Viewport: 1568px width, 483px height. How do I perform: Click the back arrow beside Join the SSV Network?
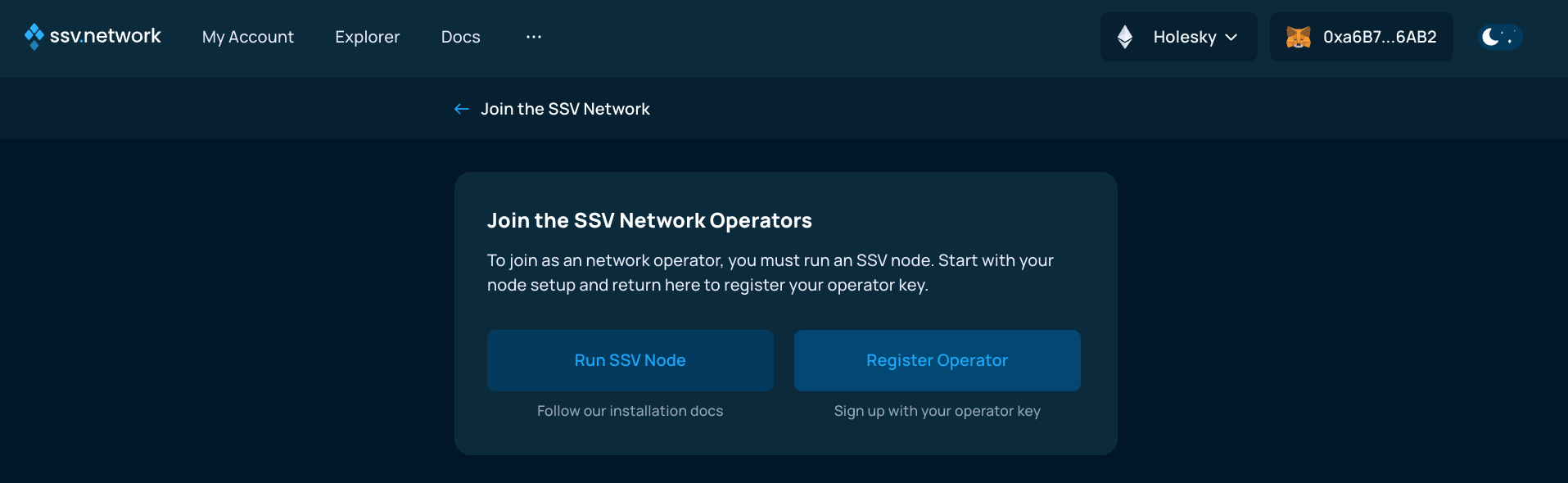pyautogui.click(x=462, y=109)
